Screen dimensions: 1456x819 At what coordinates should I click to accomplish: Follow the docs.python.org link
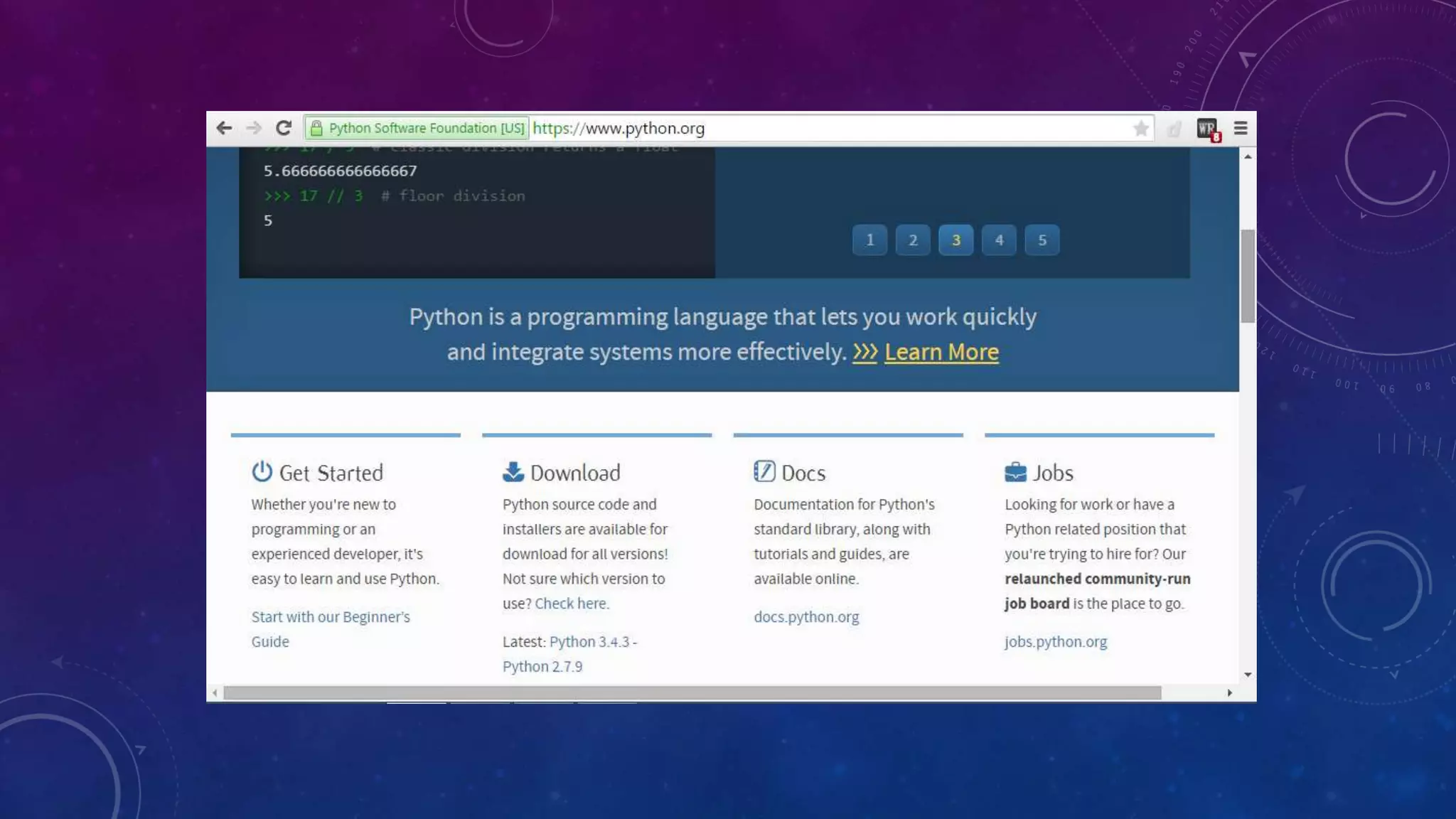(x=806, y=617)
